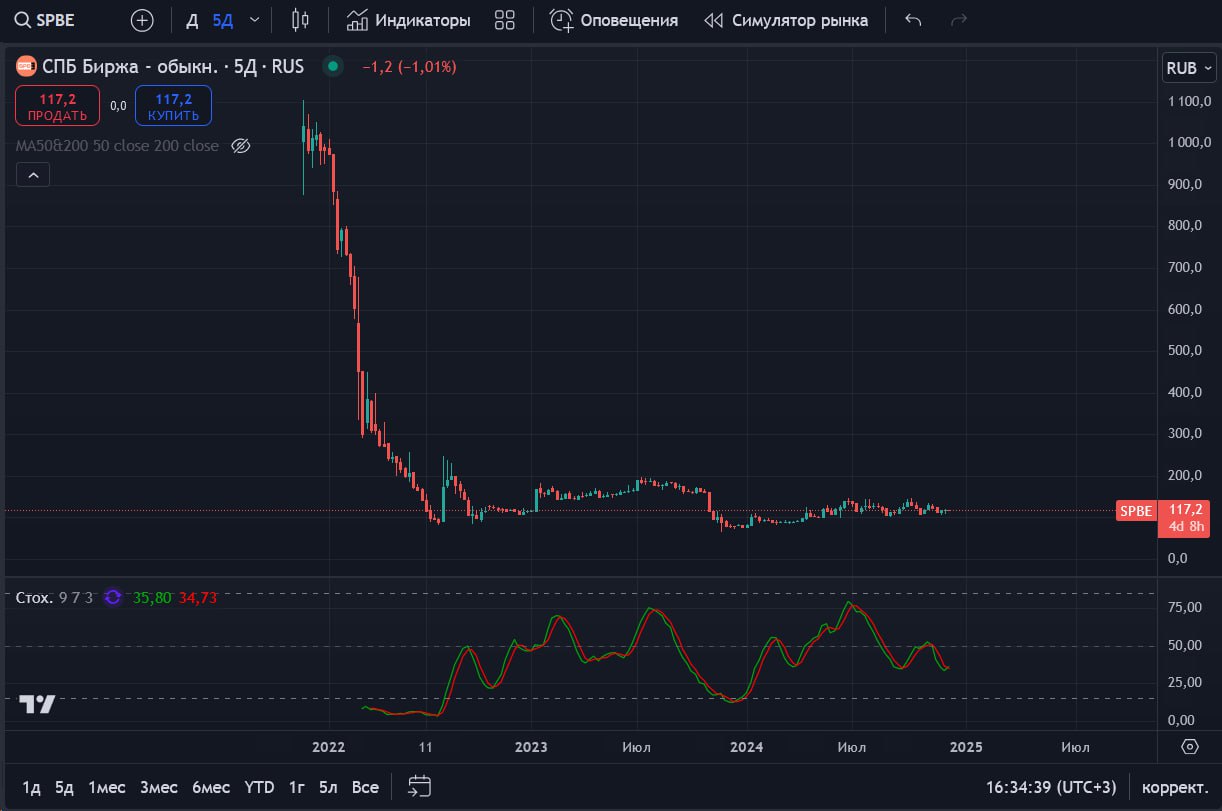
Task: Set time range to 5д
Action: point(64,787)
